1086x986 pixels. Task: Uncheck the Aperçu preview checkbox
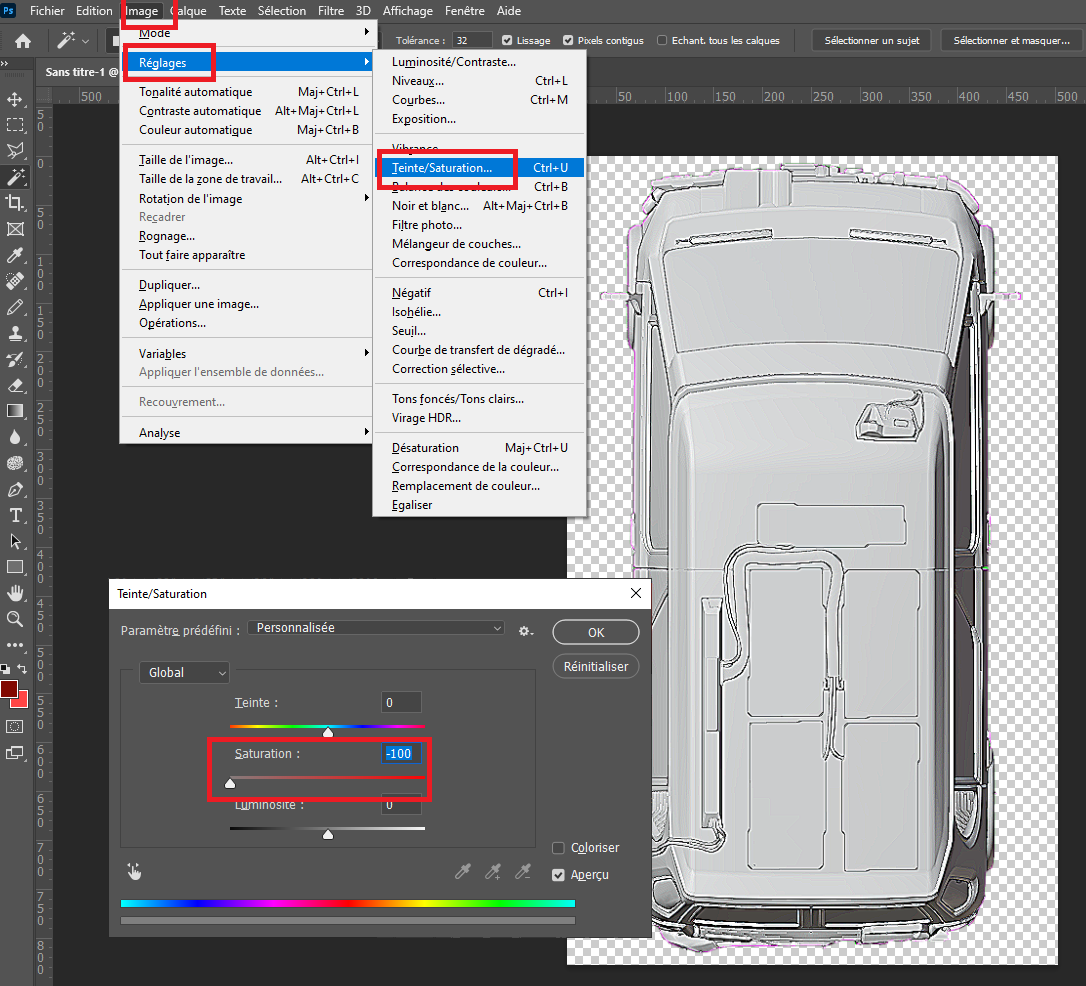(x=559, y=875)
